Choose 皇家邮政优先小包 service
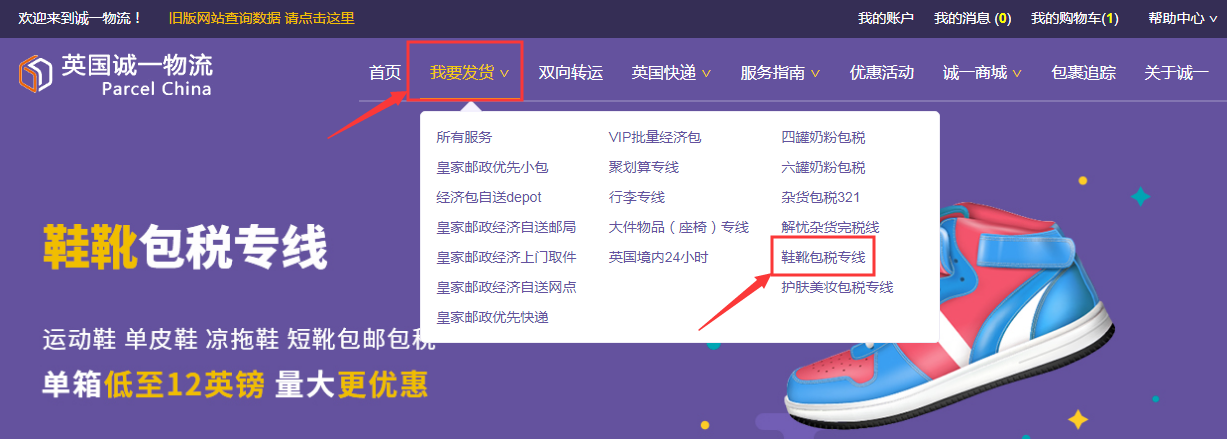The width and height of the screenshot is (1227, 439). click(492, 167)
